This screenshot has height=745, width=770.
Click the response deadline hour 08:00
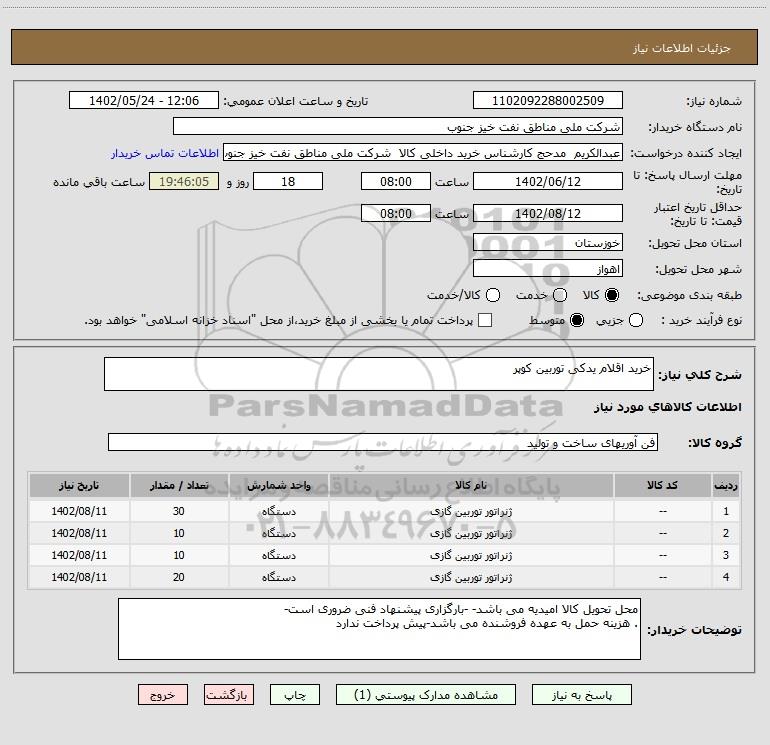396,181
